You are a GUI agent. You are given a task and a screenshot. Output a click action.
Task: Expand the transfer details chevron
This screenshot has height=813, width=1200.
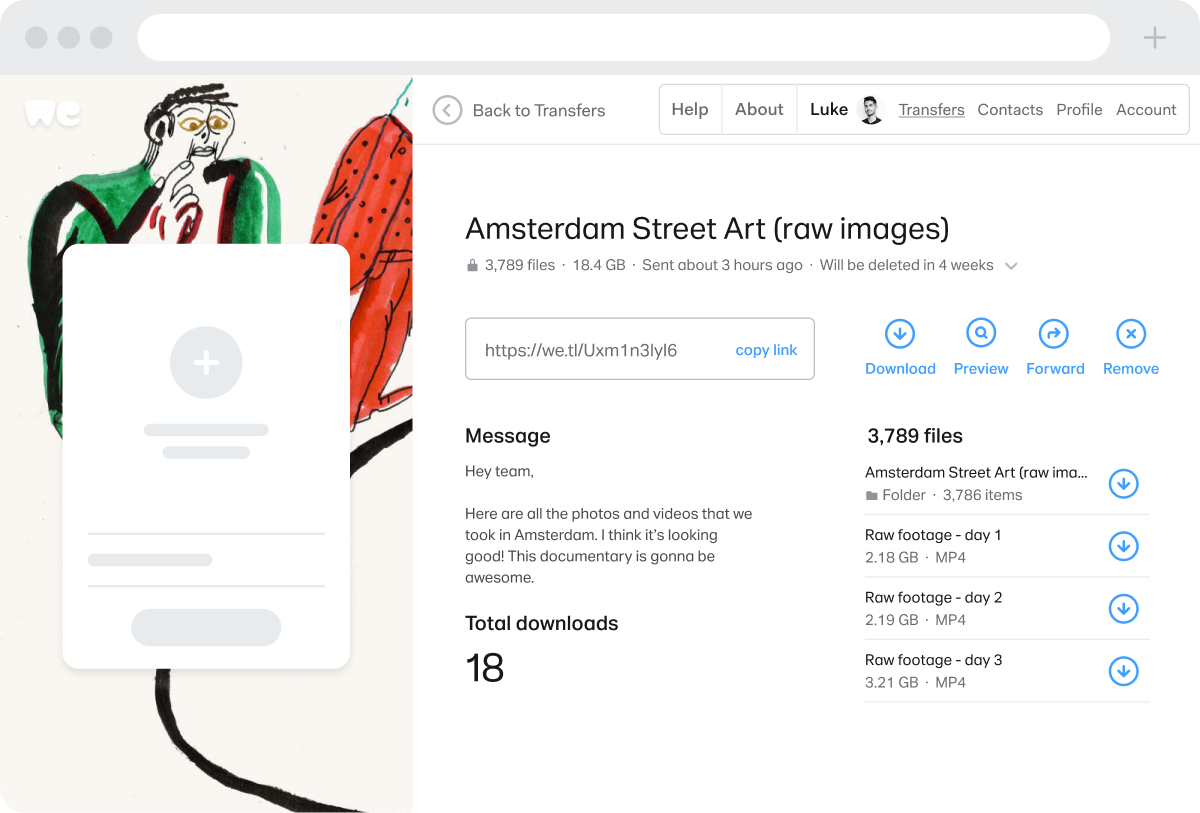tap(1011, 266)
